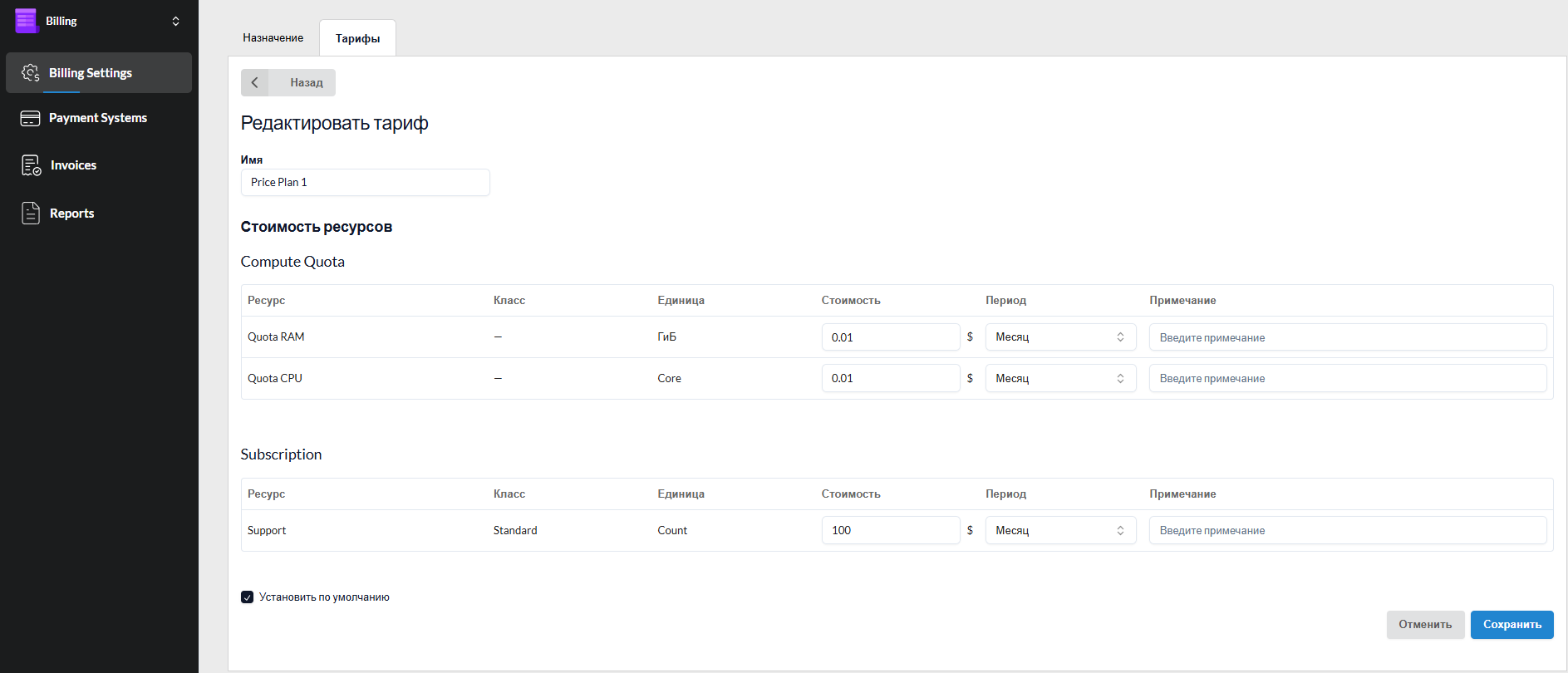Open the Reports section
This screenshot has width=1568, height=673.
click(x=99, y=214)
